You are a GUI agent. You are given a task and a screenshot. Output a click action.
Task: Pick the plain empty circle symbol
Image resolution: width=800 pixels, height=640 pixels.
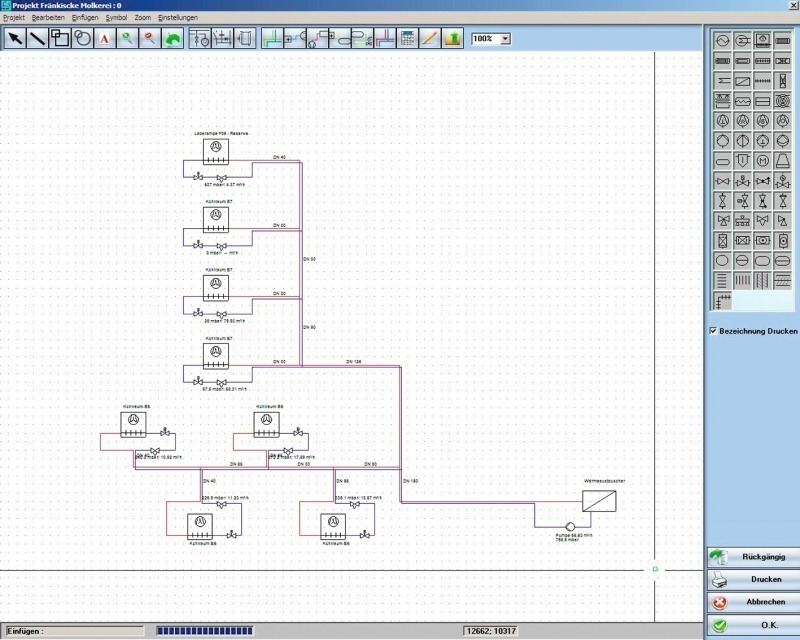[722, 260]
